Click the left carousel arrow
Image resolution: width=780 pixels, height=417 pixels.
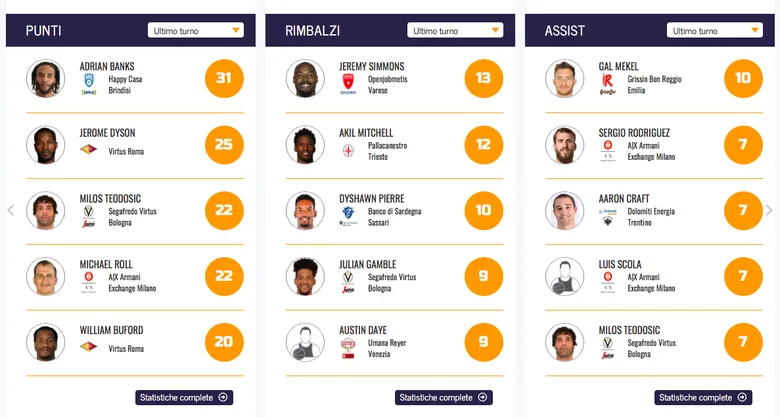tap(10, 210)
